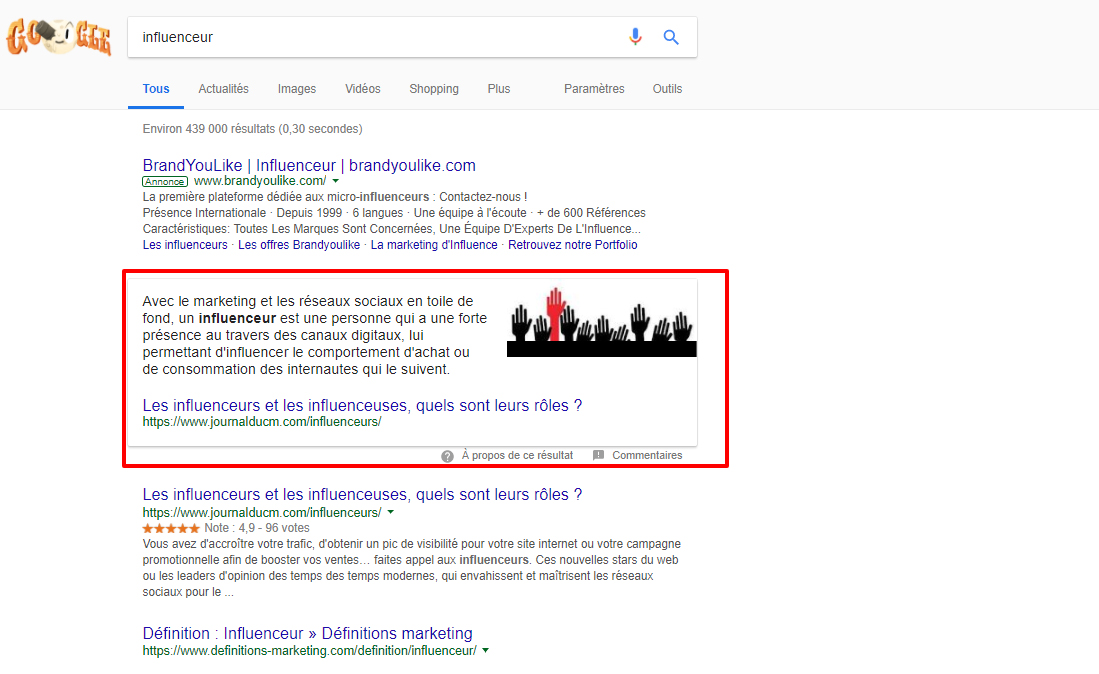
Task: Expand dropdown arrow next to www.brandyoulike.com
Action: (336, 181)
